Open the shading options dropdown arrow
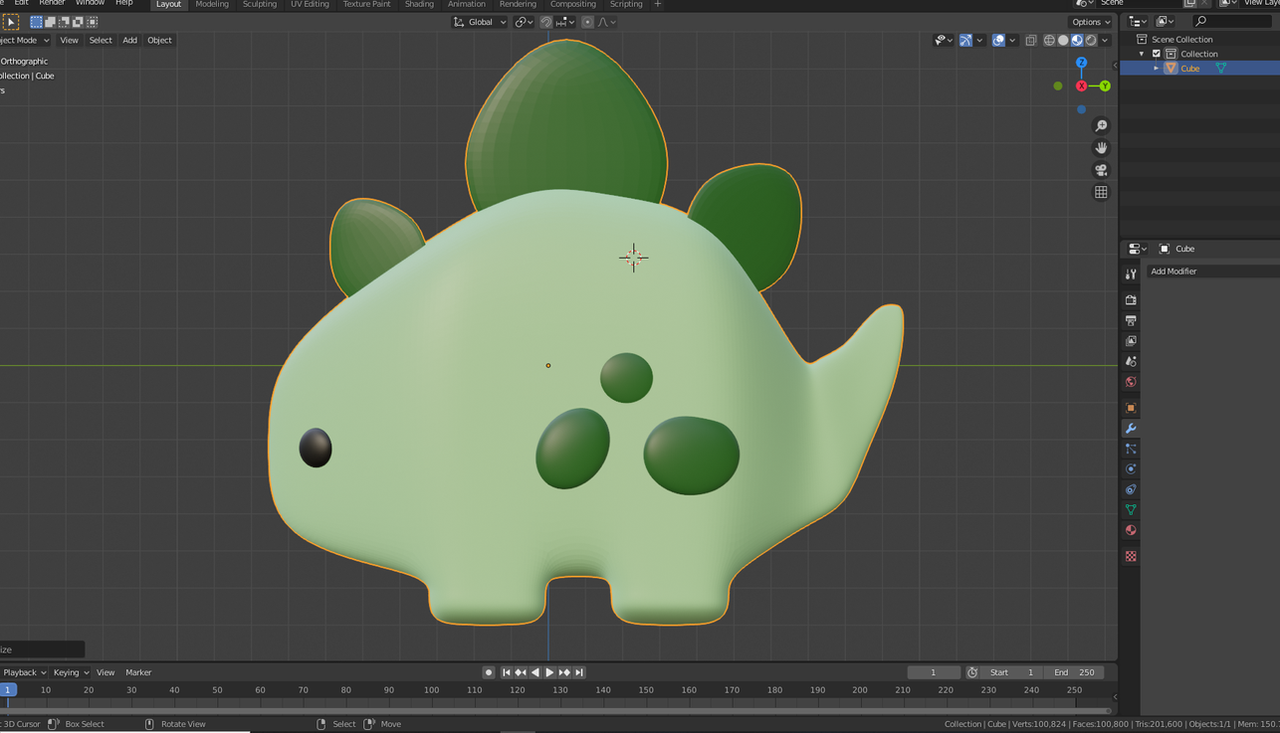 pyautogui.click(x=1105, y=40)
